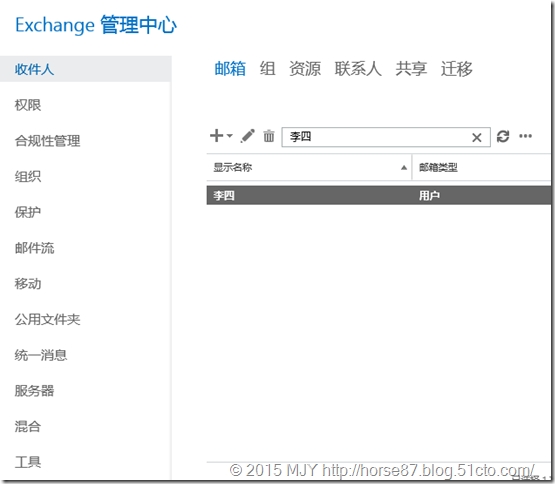Open the dropdown arrow beside the plus icon
Screen dimensions: 555x484
(230, 136)
